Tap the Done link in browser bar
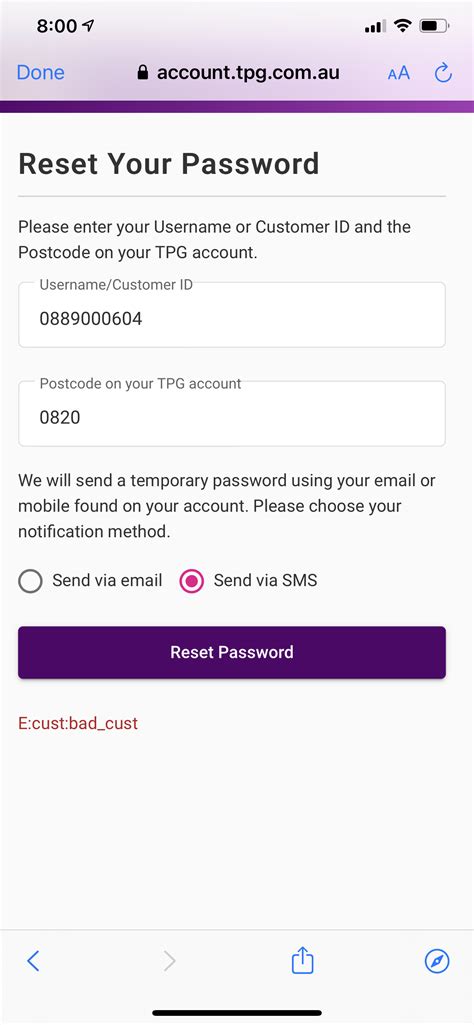474x1025 pixels. point(41,73)
